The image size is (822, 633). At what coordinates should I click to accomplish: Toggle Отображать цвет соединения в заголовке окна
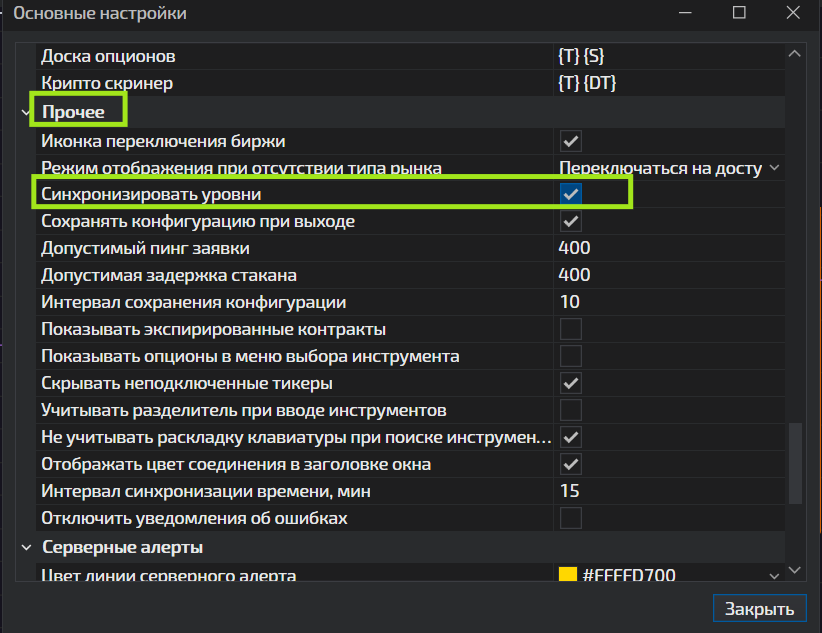571,464
